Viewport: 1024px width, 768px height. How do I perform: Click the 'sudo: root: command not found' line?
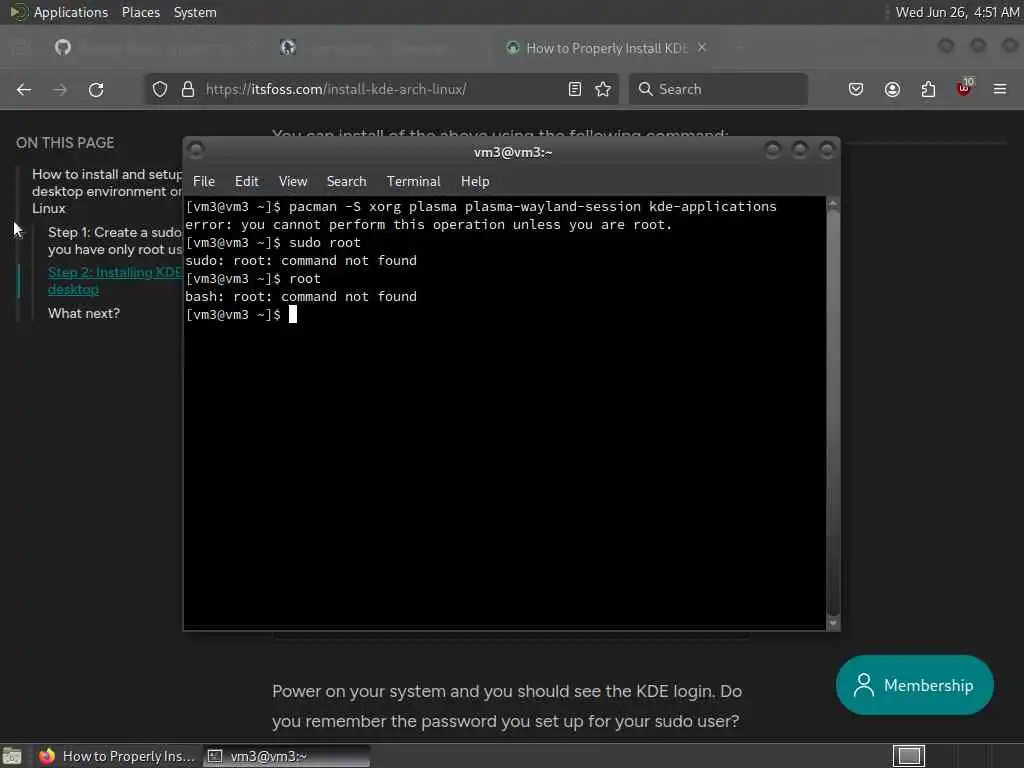coord(301,261)
